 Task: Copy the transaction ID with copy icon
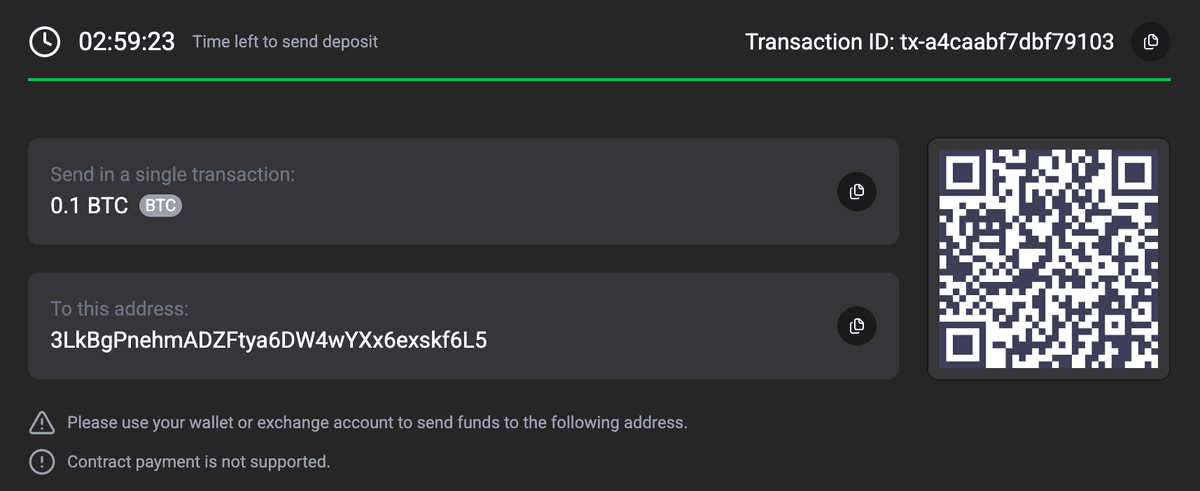point(1150,42)
